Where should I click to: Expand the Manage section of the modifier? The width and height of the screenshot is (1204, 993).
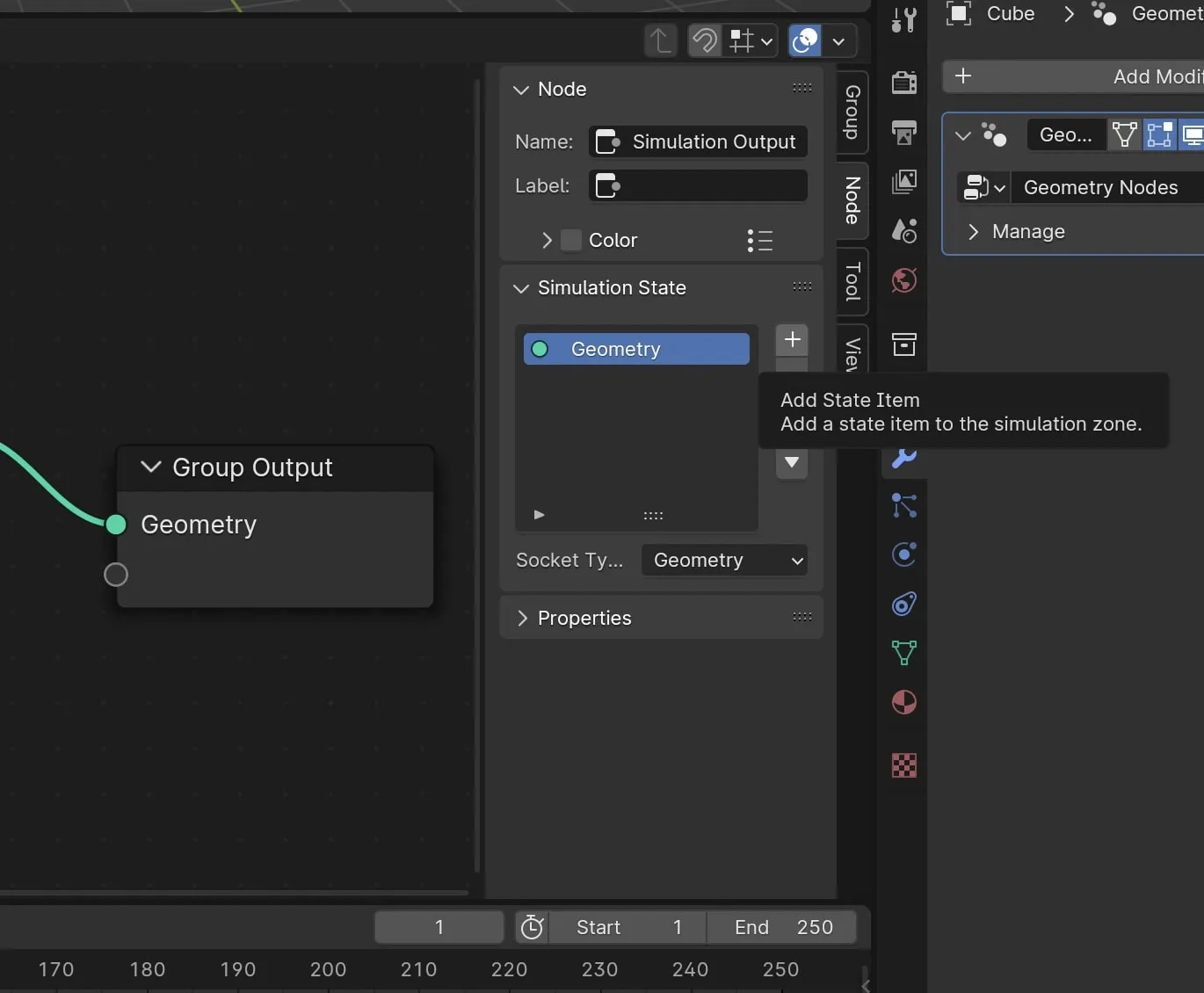tap(1027, 231)
